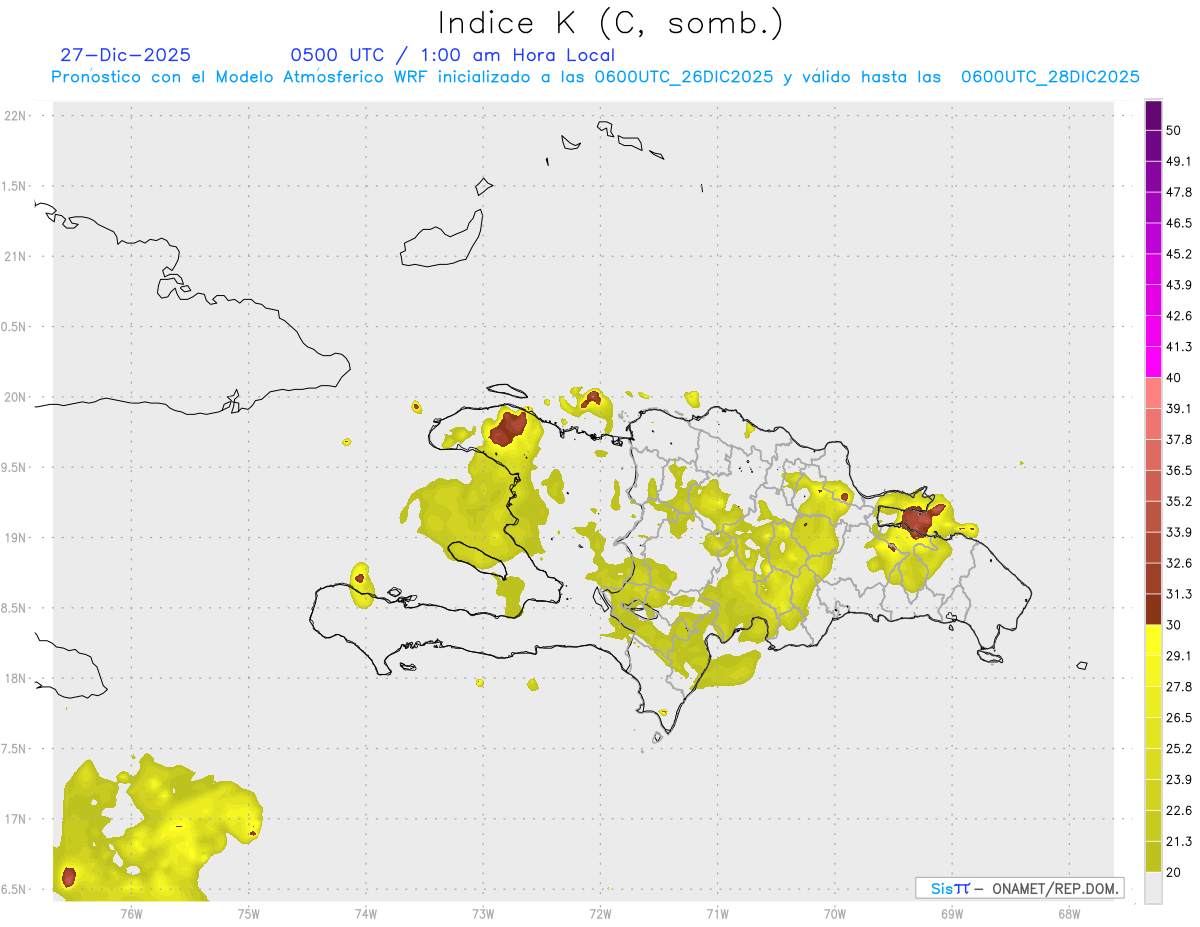Click the valid-until time '0600UTC_28DIC2025'

coord(1050,76)
